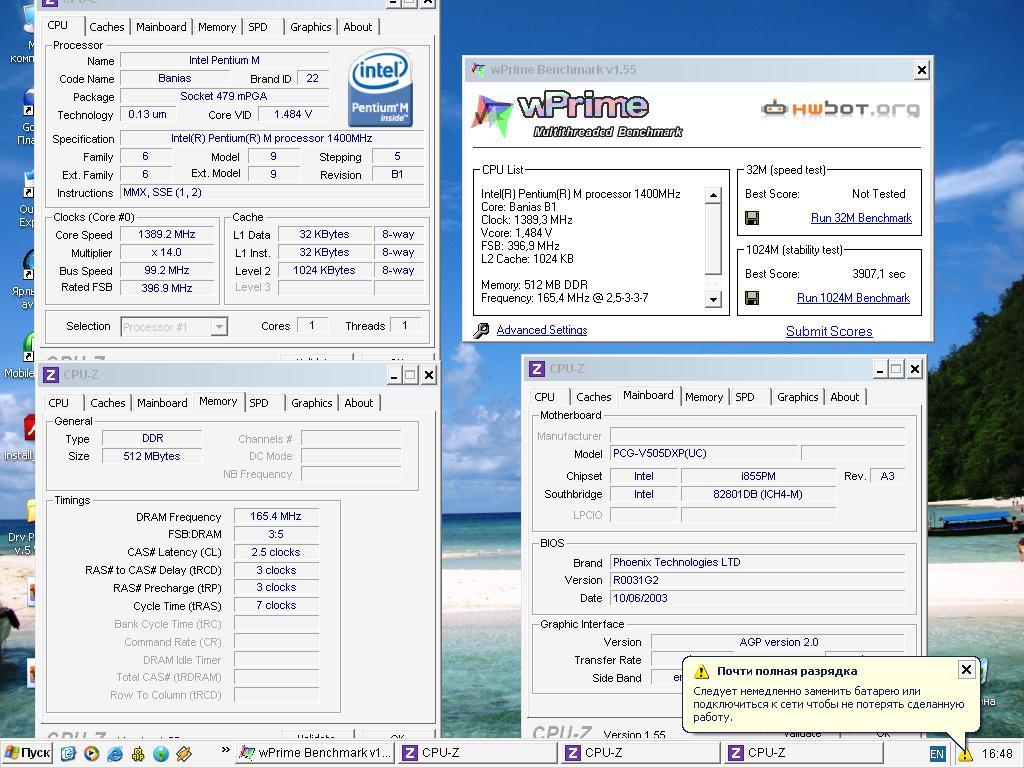Click the wPrime title bar icon

pyautogui.click(x=478, y=70)
